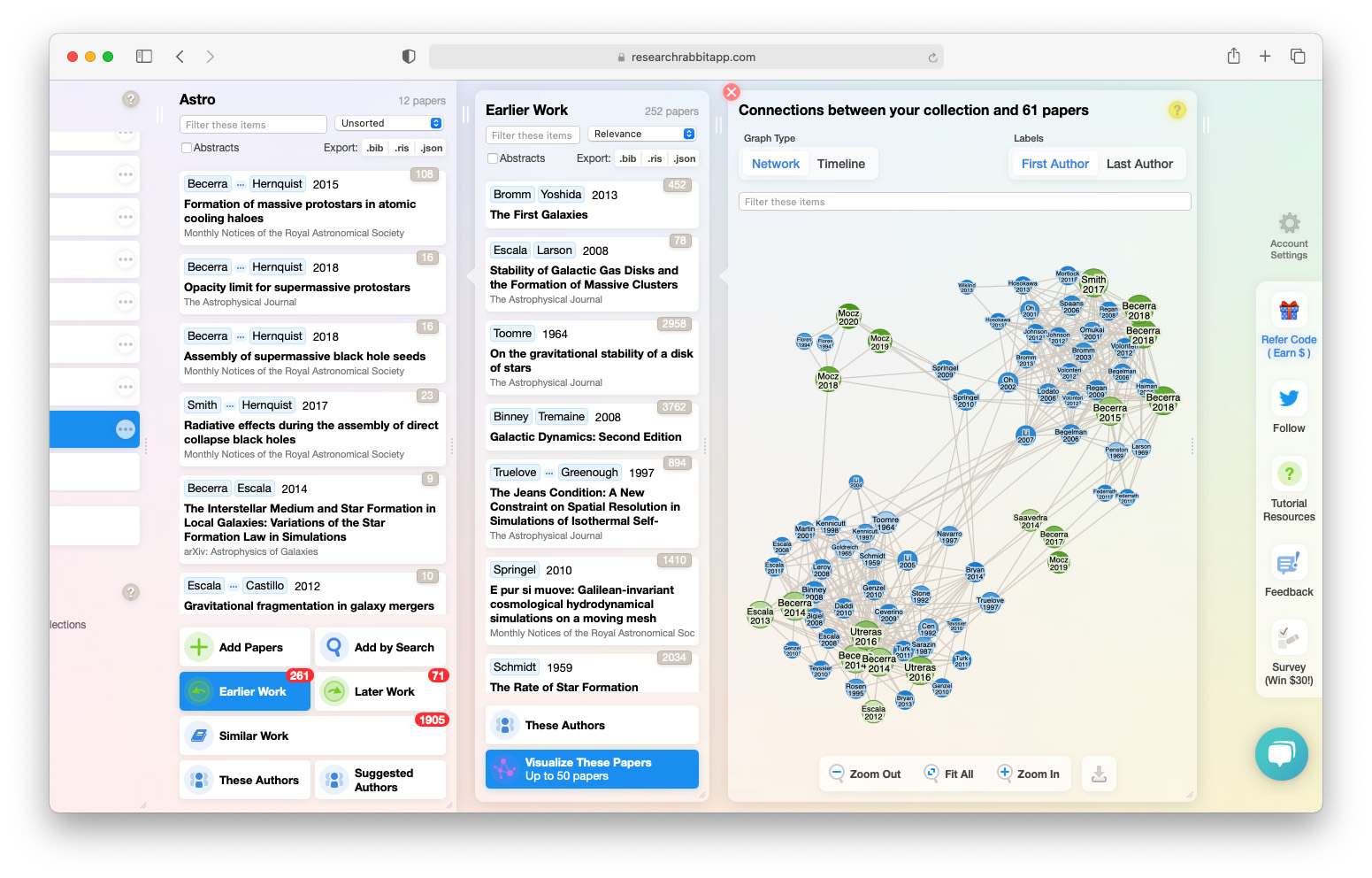Open Suggested Authors button

click(x=380, y=780)
